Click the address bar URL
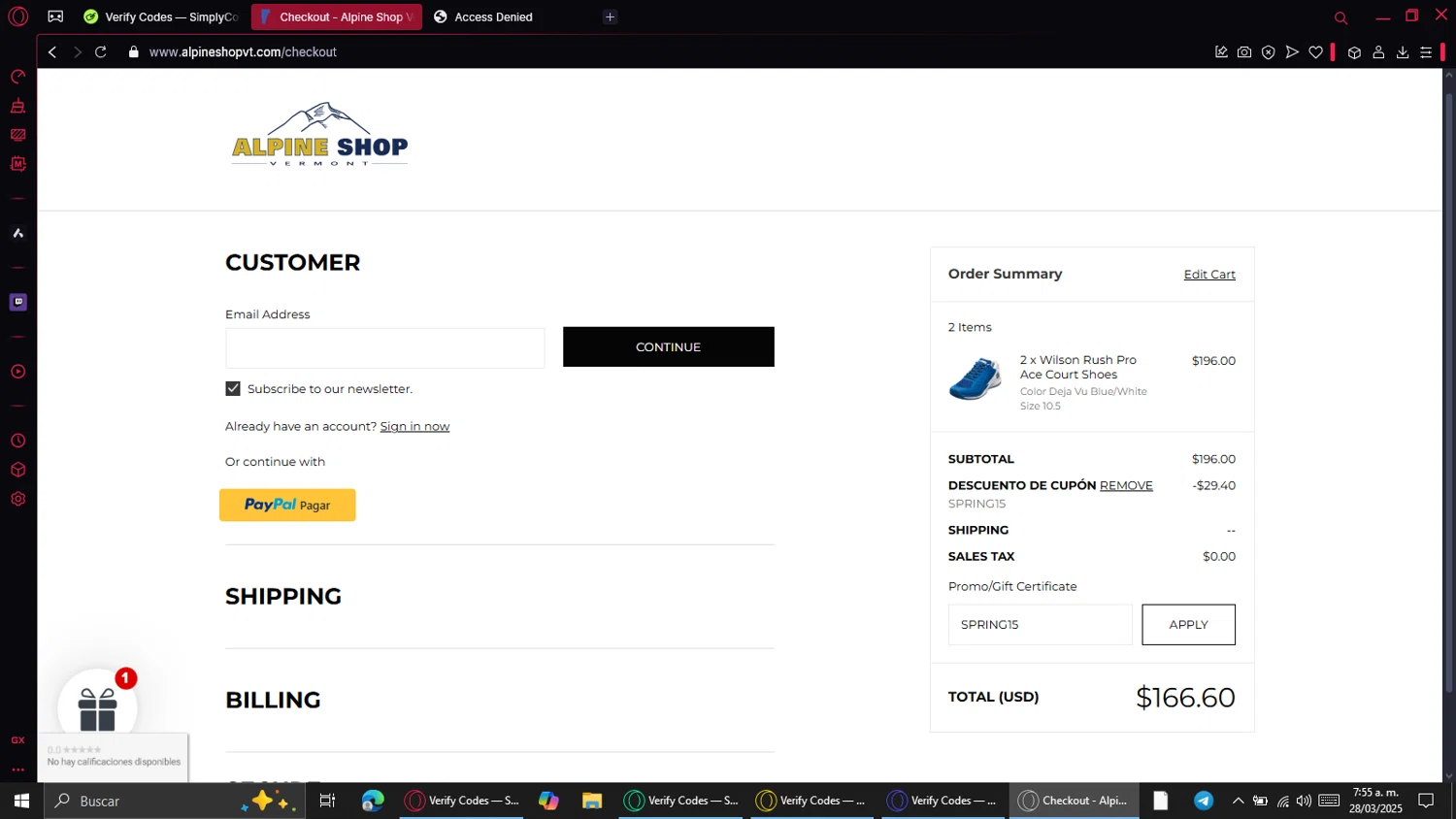Viewport: 1456px width, 819px height. pos(243,52)
